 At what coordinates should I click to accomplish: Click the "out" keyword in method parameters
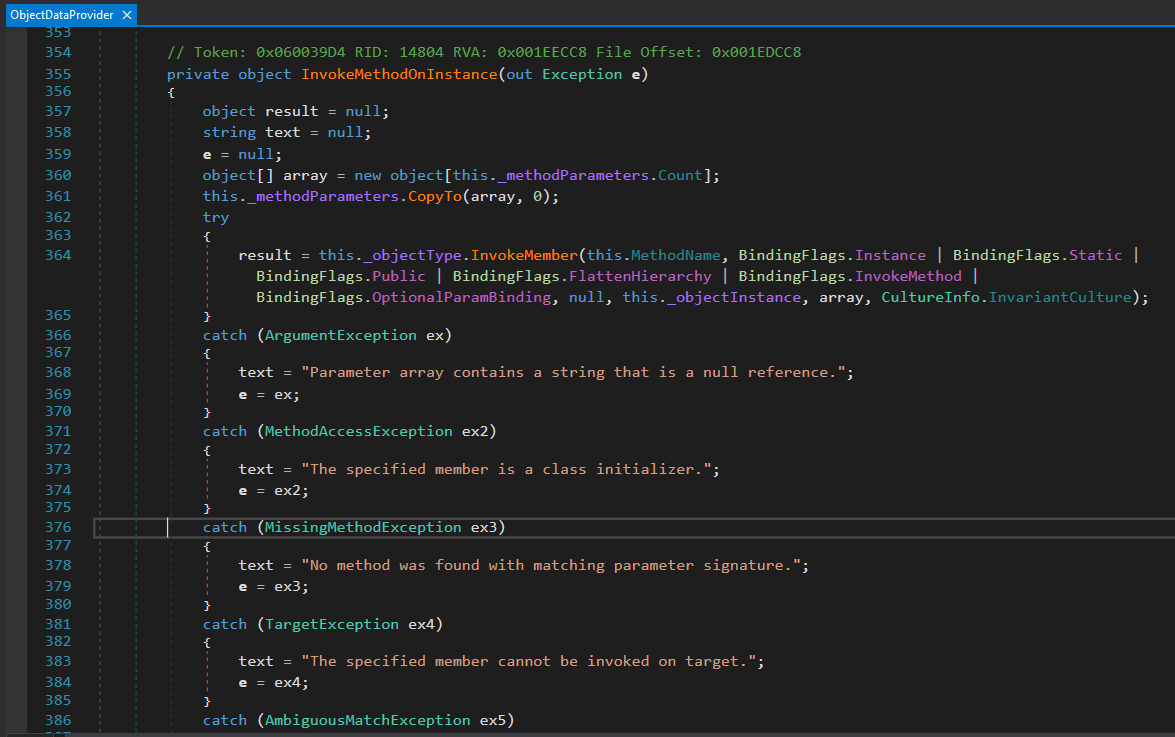click(519, 74)
